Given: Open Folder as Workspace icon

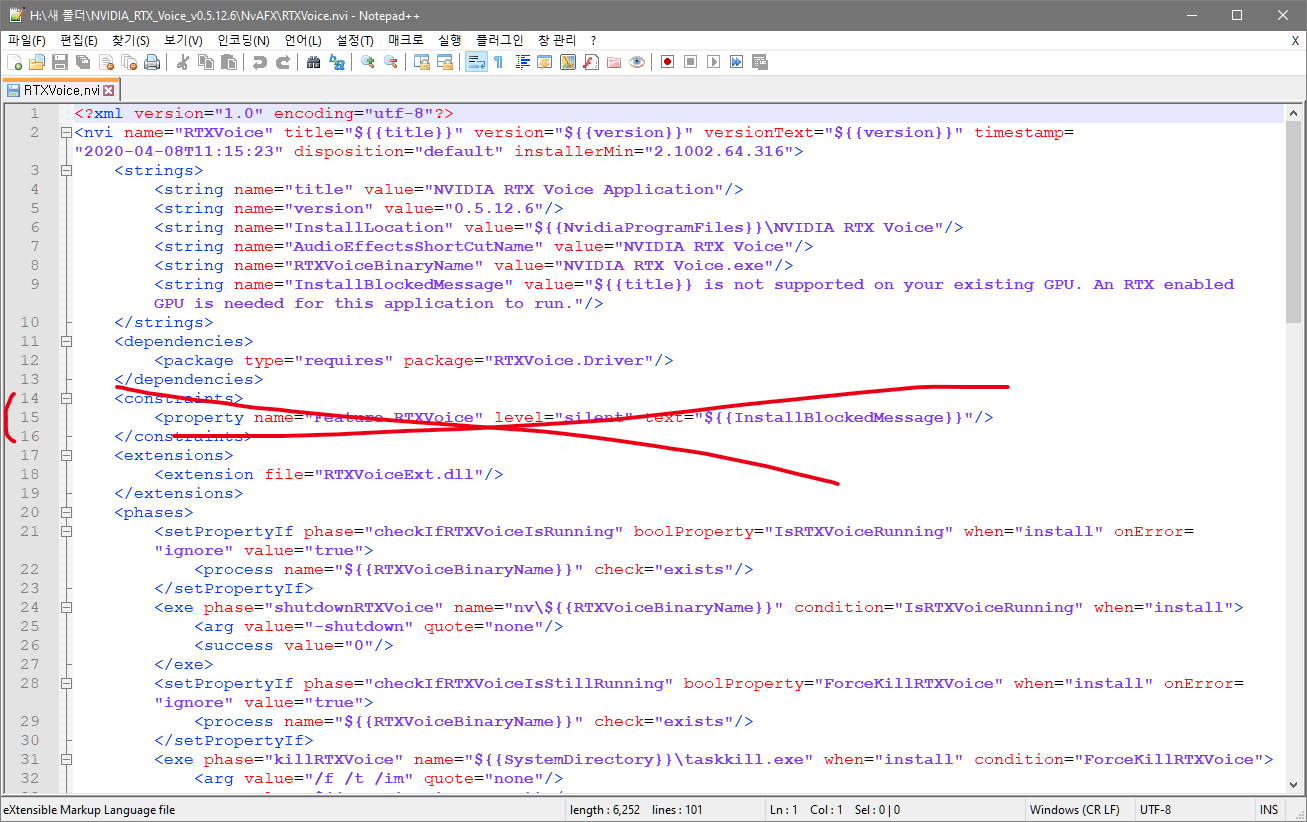Looking at the screenshot, I should pyautogui.click(x=613, y=62).
